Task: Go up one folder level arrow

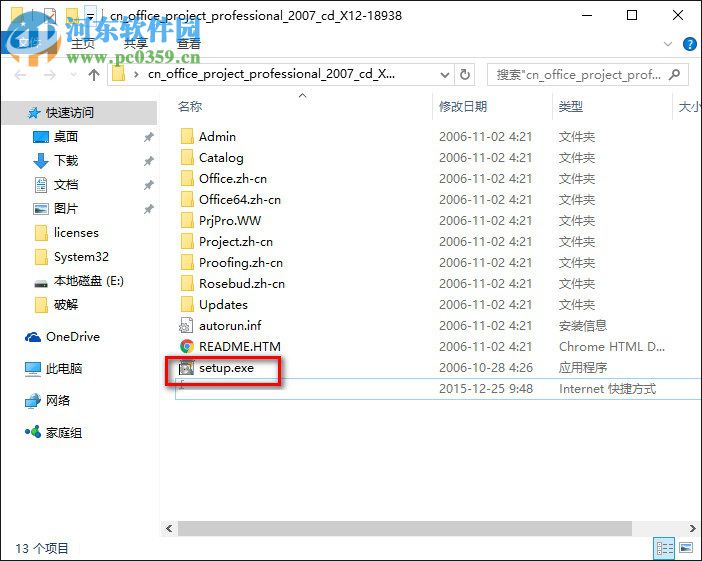Action: click(x=94, y=75)
